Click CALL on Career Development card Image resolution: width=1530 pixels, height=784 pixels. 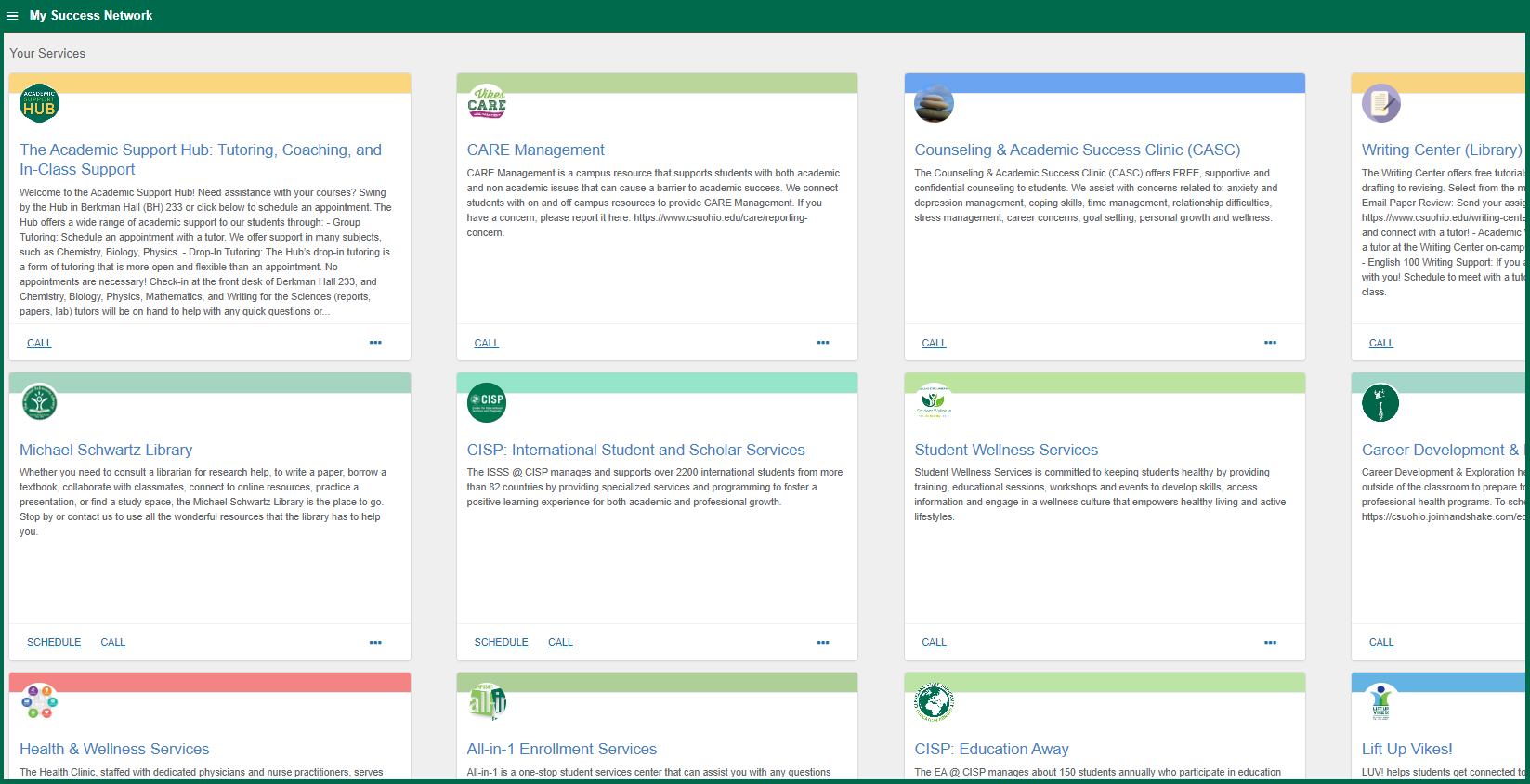click(x=1381, y=642)
